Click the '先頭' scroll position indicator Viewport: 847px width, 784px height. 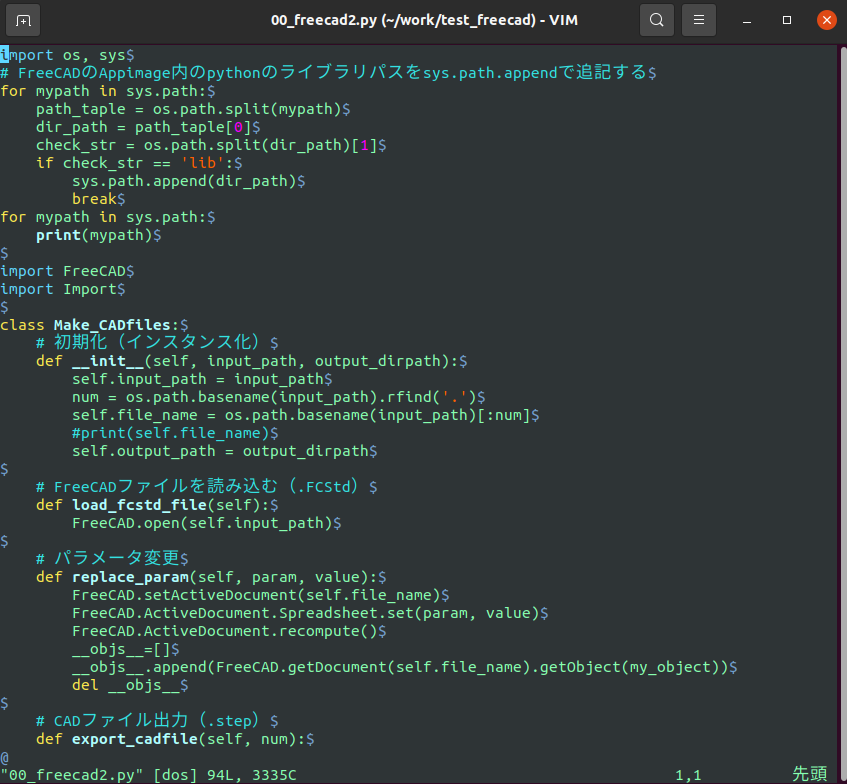810,774
